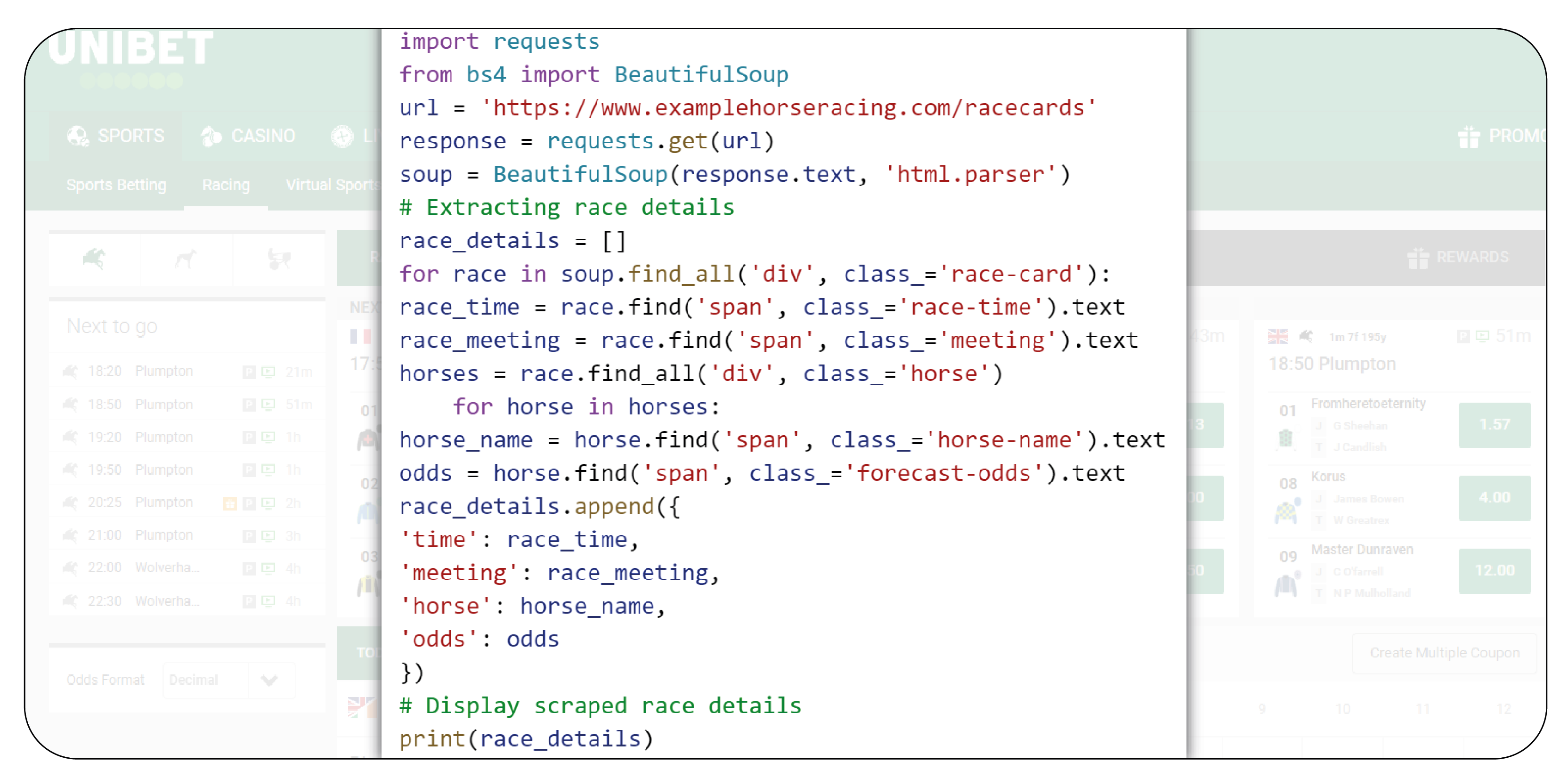Select the Virtual Sports tab
Viewport: 1568px width, 778px height.
[x=330, y=185]
